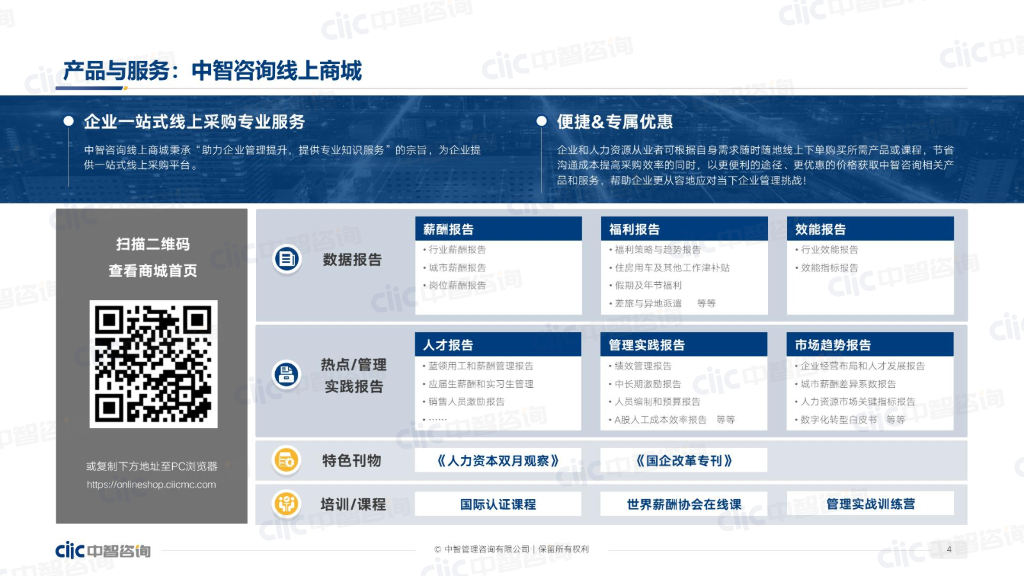Click 管理实战训练营 box
The image size is (1024, 576).
[x=870, y=504]
